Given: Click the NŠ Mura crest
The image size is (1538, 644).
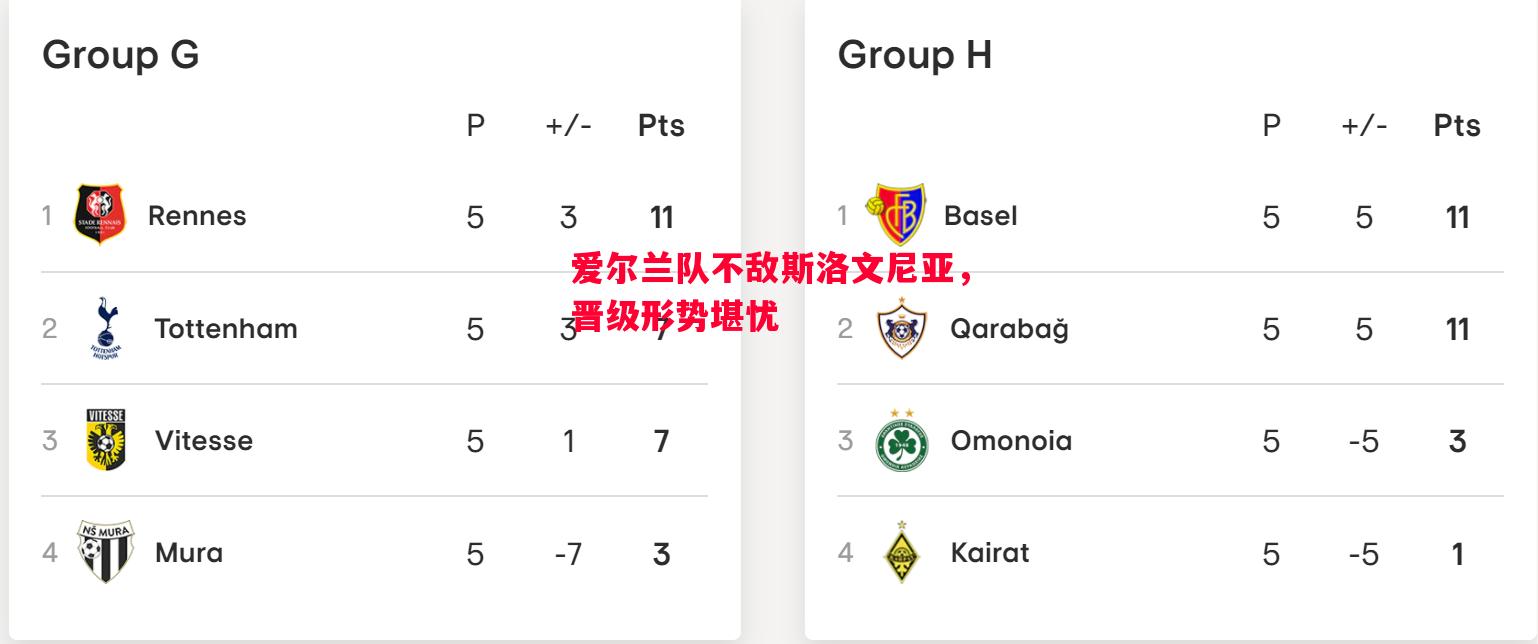Looking at the screenshot, I should 106,552.
